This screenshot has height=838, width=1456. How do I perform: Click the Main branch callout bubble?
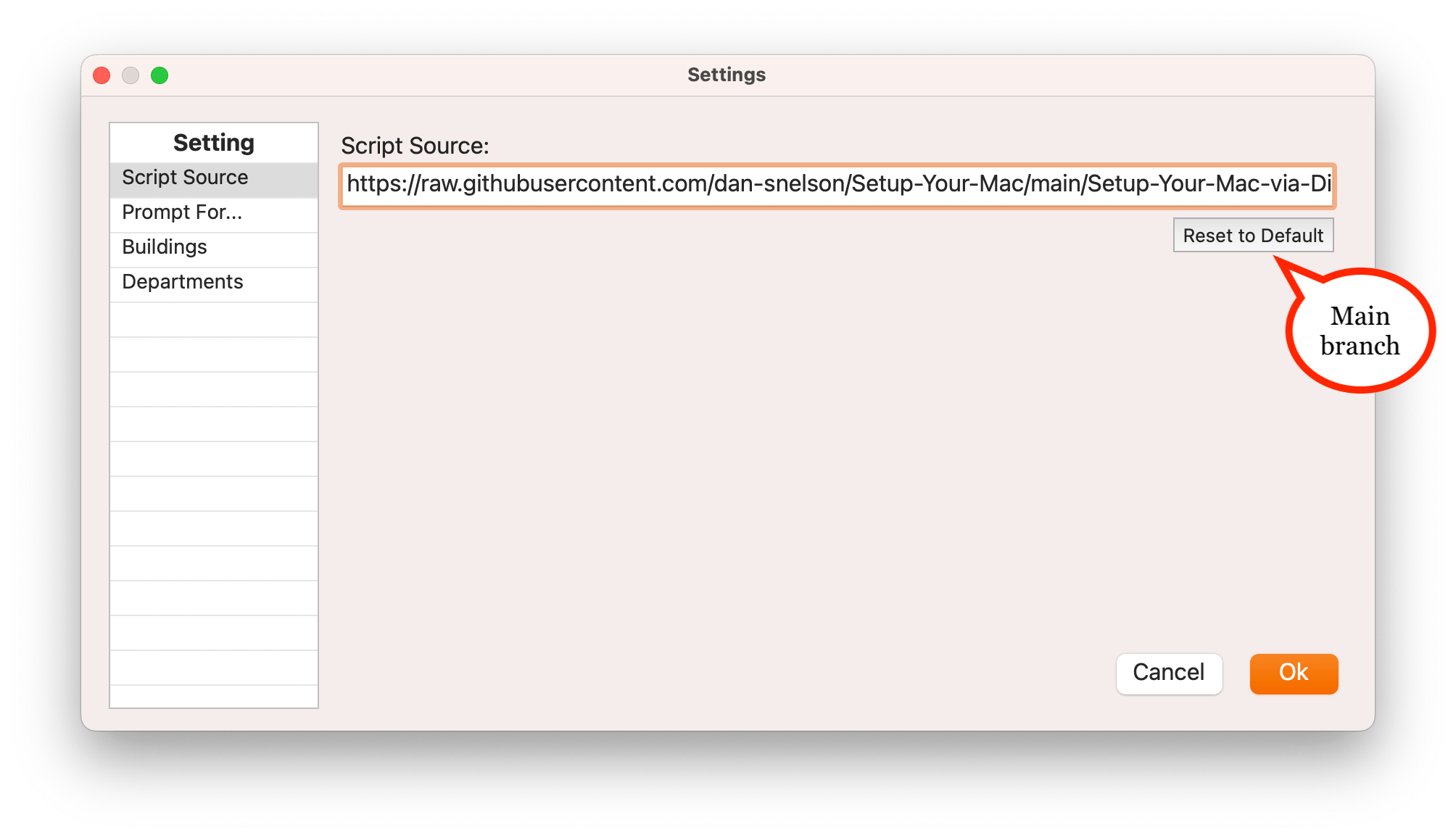coord(1360,331)
